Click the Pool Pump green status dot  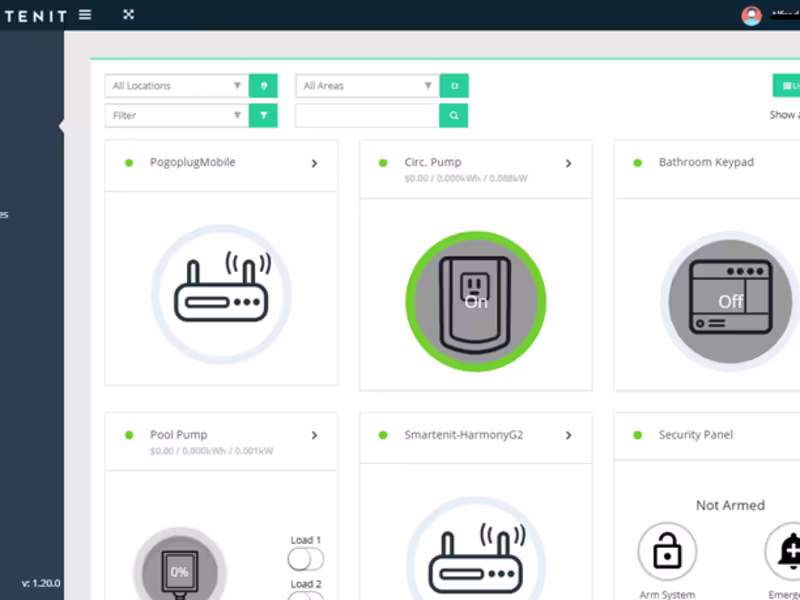tap(129, 435)
